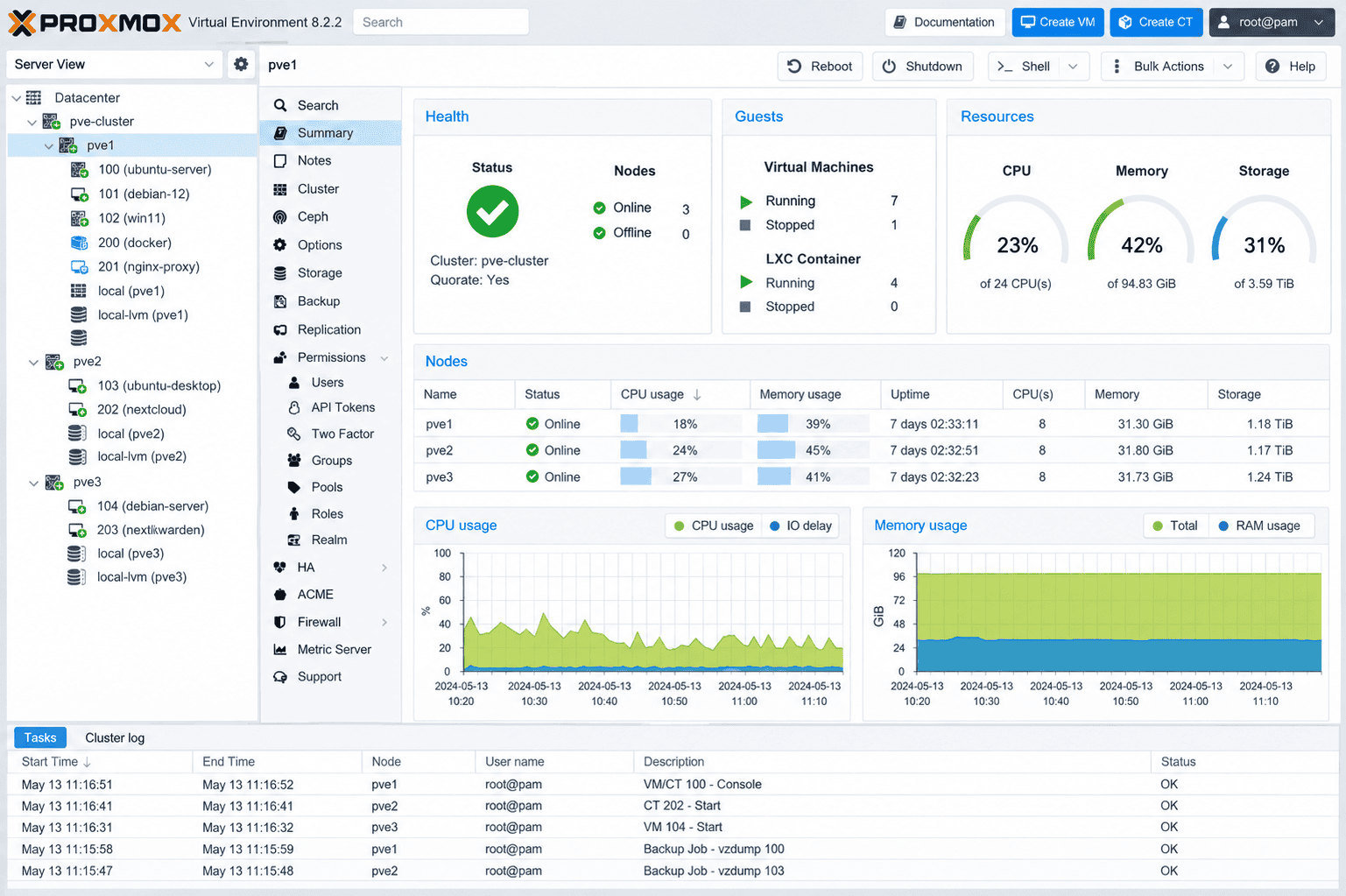Image resolution: width=1346 pixels, height=896 pixels.
Task: Click the Notes icon in side menu
Action: point(280,160)
